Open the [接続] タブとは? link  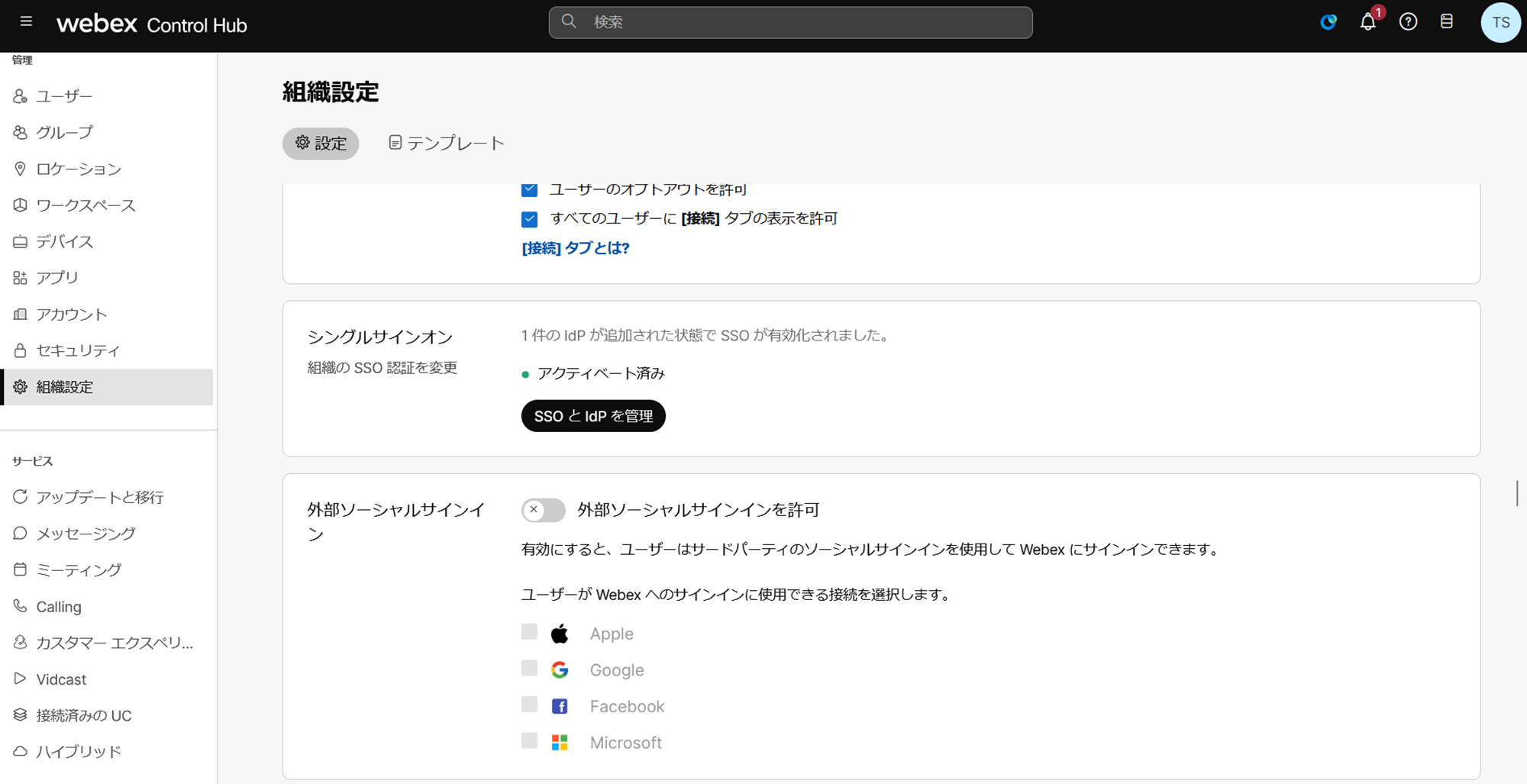coord(576,248)
